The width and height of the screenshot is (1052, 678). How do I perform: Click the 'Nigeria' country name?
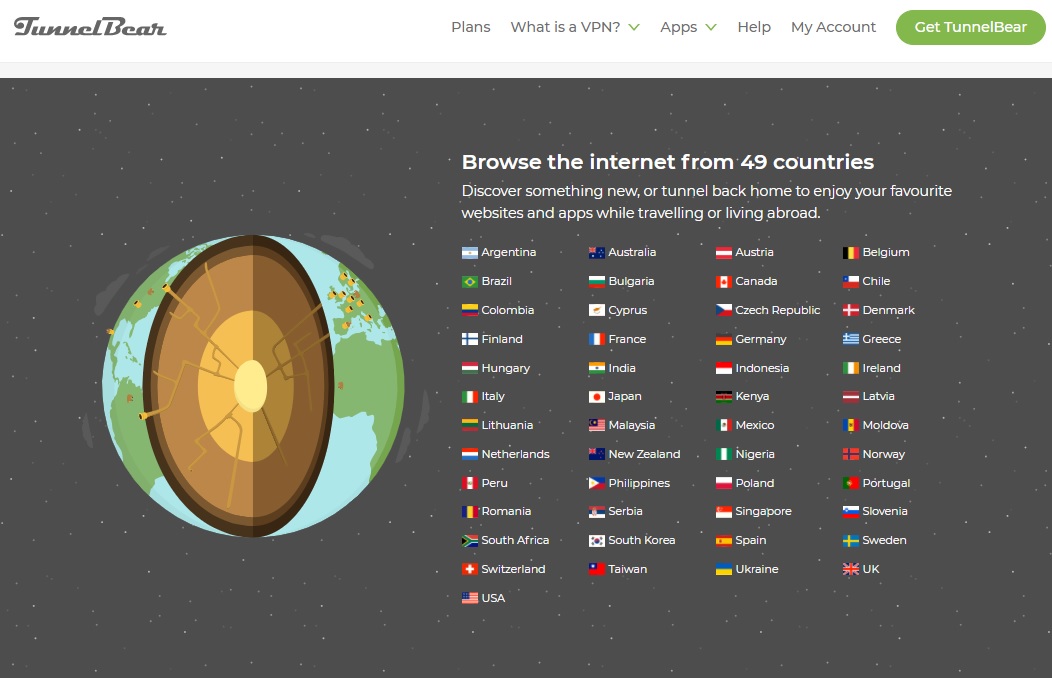tap(755, 454)
